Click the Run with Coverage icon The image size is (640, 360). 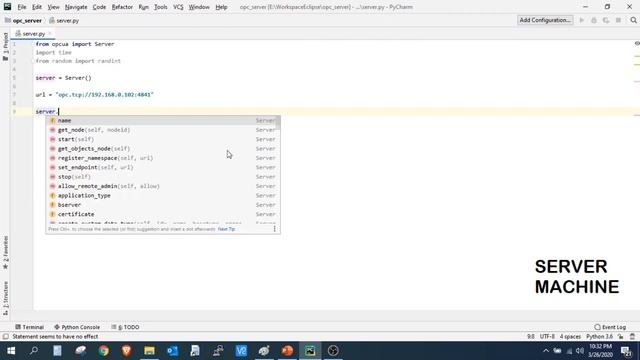[606, 20]
